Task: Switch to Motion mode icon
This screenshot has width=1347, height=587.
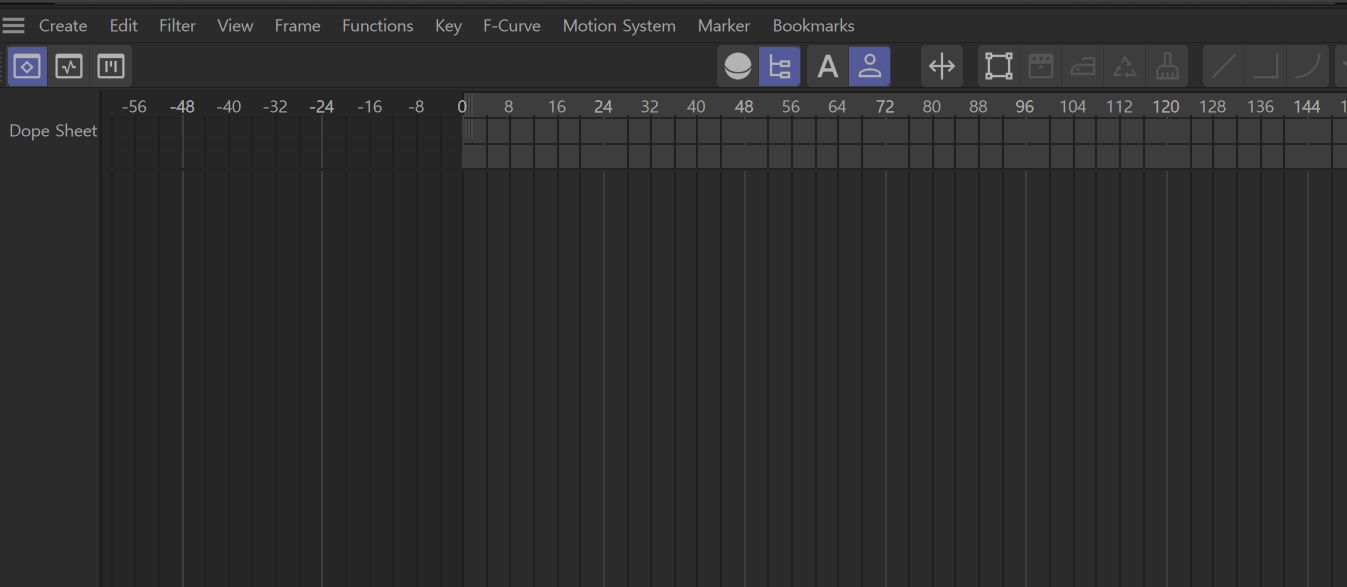Action: [x=110, y=67]
